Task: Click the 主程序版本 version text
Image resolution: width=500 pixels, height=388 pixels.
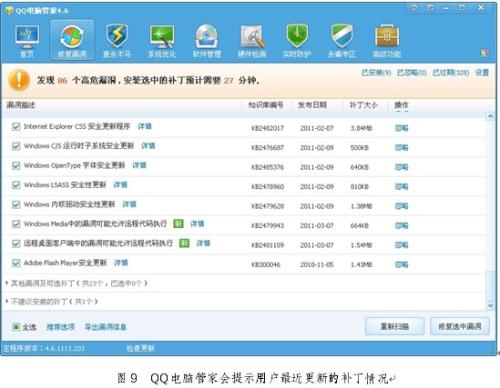Action: [x=43, y=348]
